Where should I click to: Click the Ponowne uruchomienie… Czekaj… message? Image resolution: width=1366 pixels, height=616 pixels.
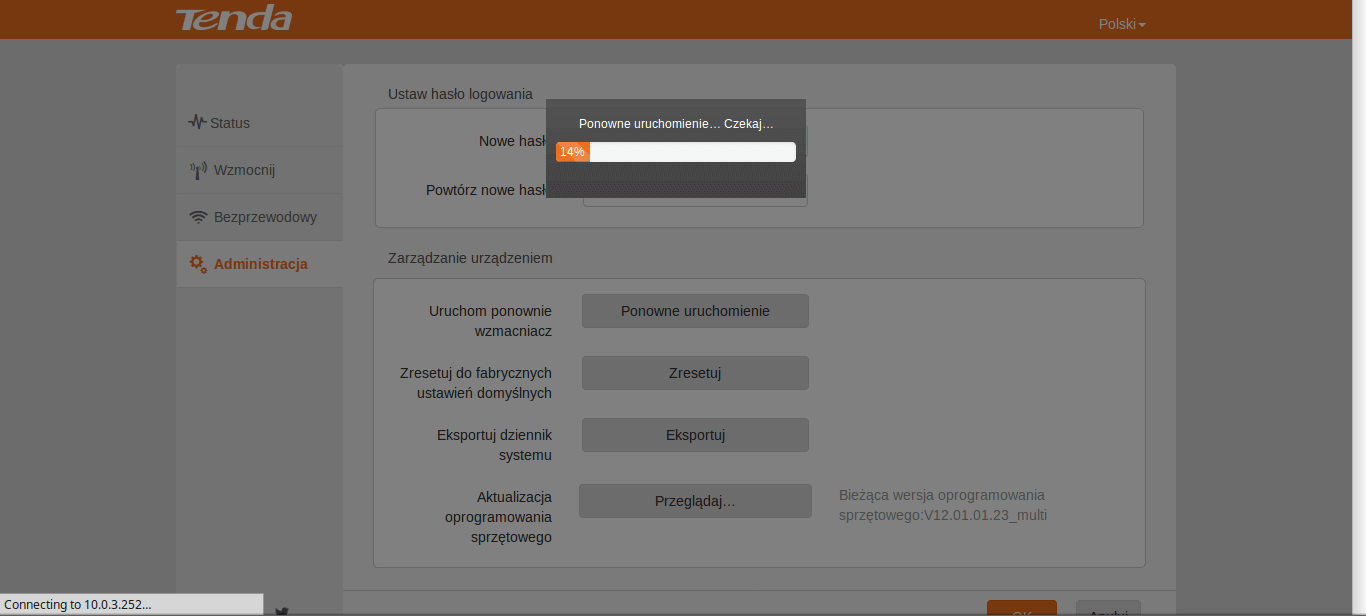click(676, 124)
